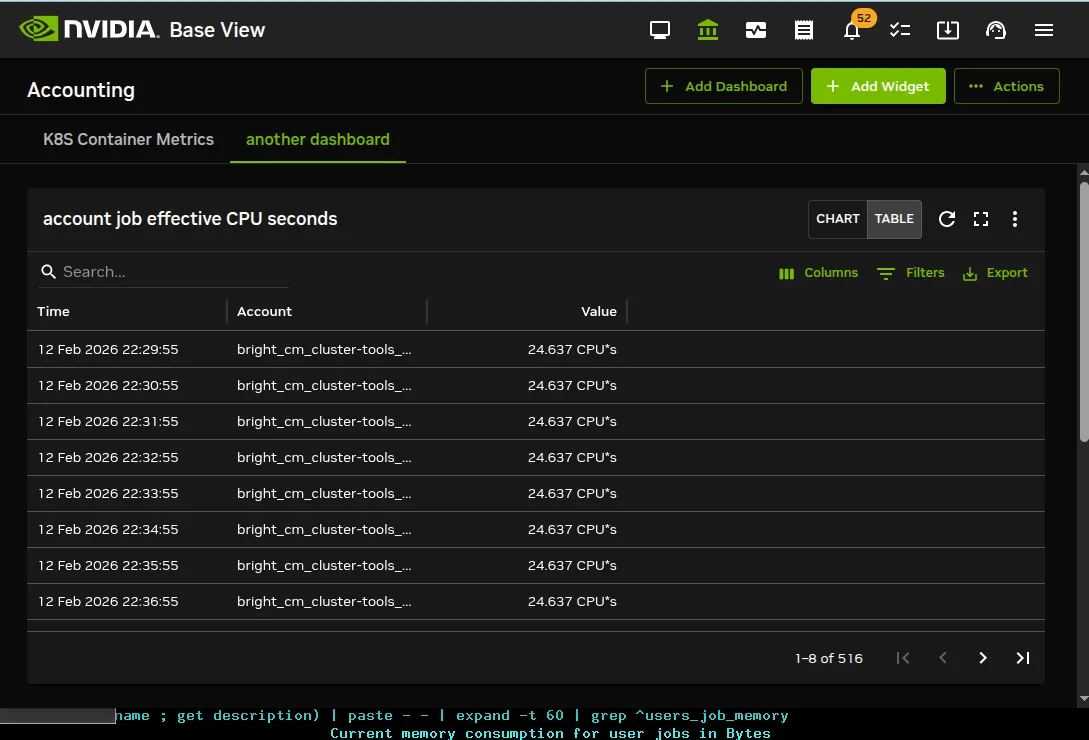Open the Columns chooser
The width and height of the screenshot is (1089, 740).
pyautogui.click(x=818, y=273)
